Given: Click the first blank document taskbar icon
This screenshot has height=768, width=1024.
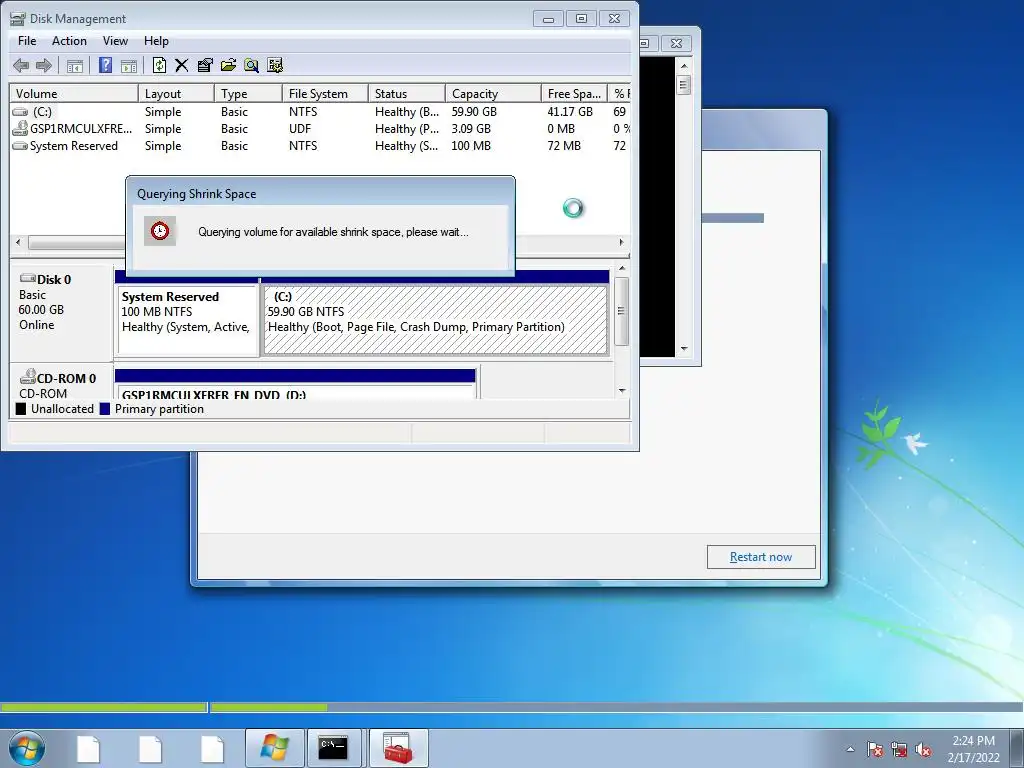Looking at the screenshot, I should (x=88, y=749).
